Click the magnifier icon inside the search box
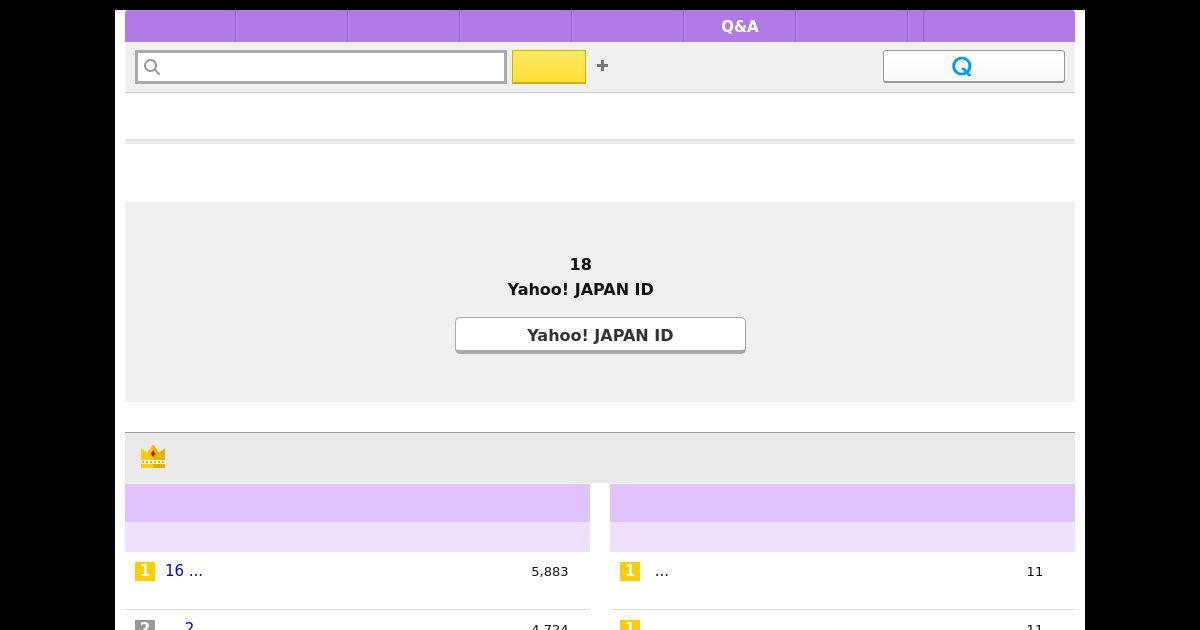This screenshot has width=1200, height=630. [152, 67]
